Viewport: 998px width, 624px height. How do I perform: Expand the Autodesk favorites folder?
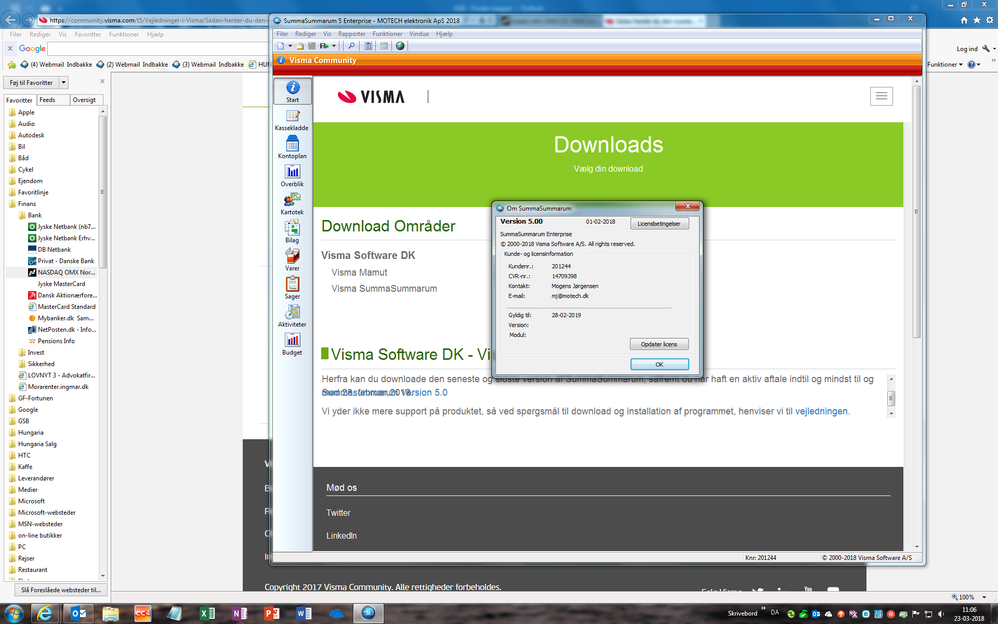tap(26, 135)
